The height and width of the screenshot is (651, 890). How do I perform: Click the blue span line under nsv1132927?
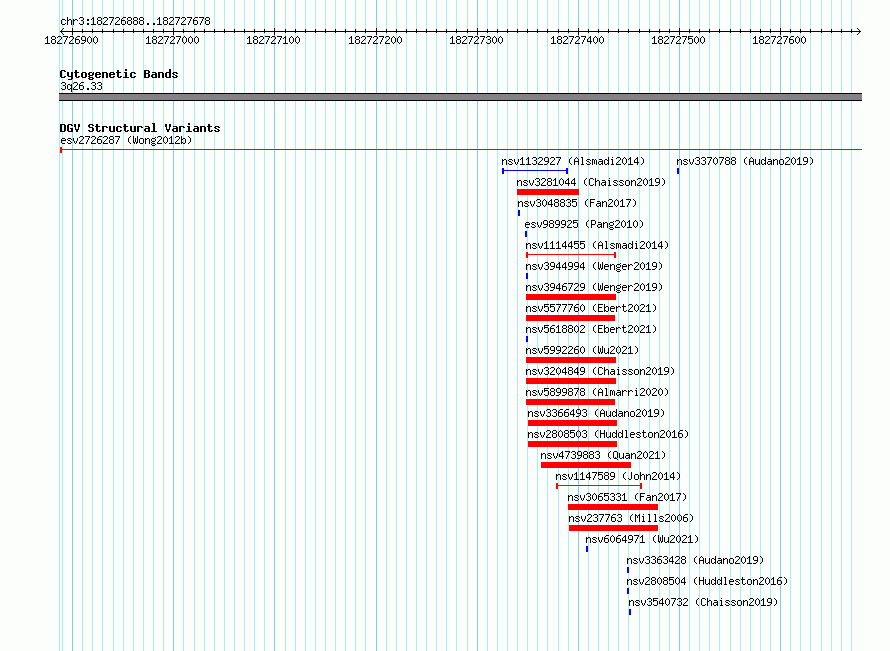tap(535, 171)
